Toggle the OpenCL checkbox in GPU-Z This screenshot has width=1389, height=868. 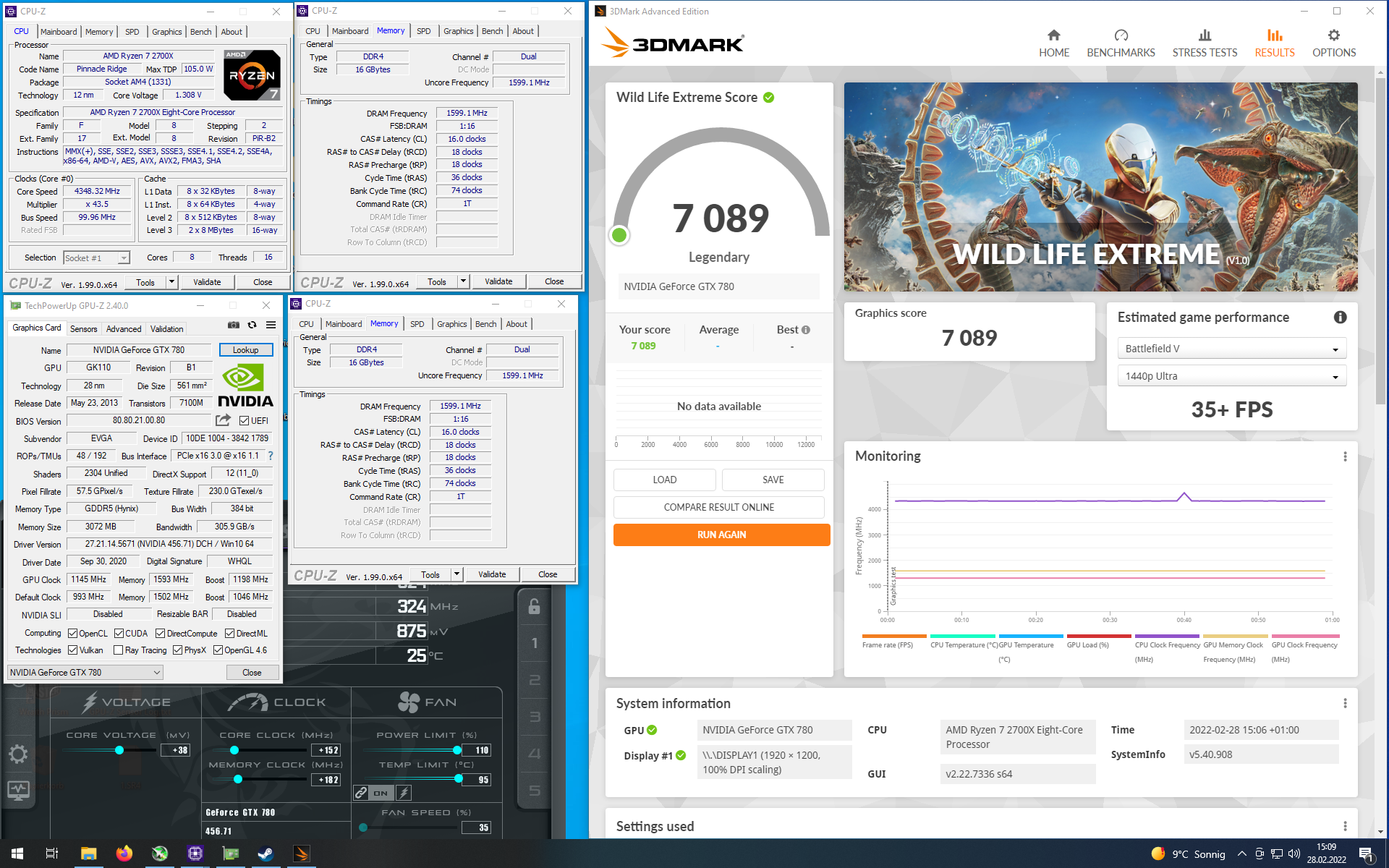[x=72, y=633]
